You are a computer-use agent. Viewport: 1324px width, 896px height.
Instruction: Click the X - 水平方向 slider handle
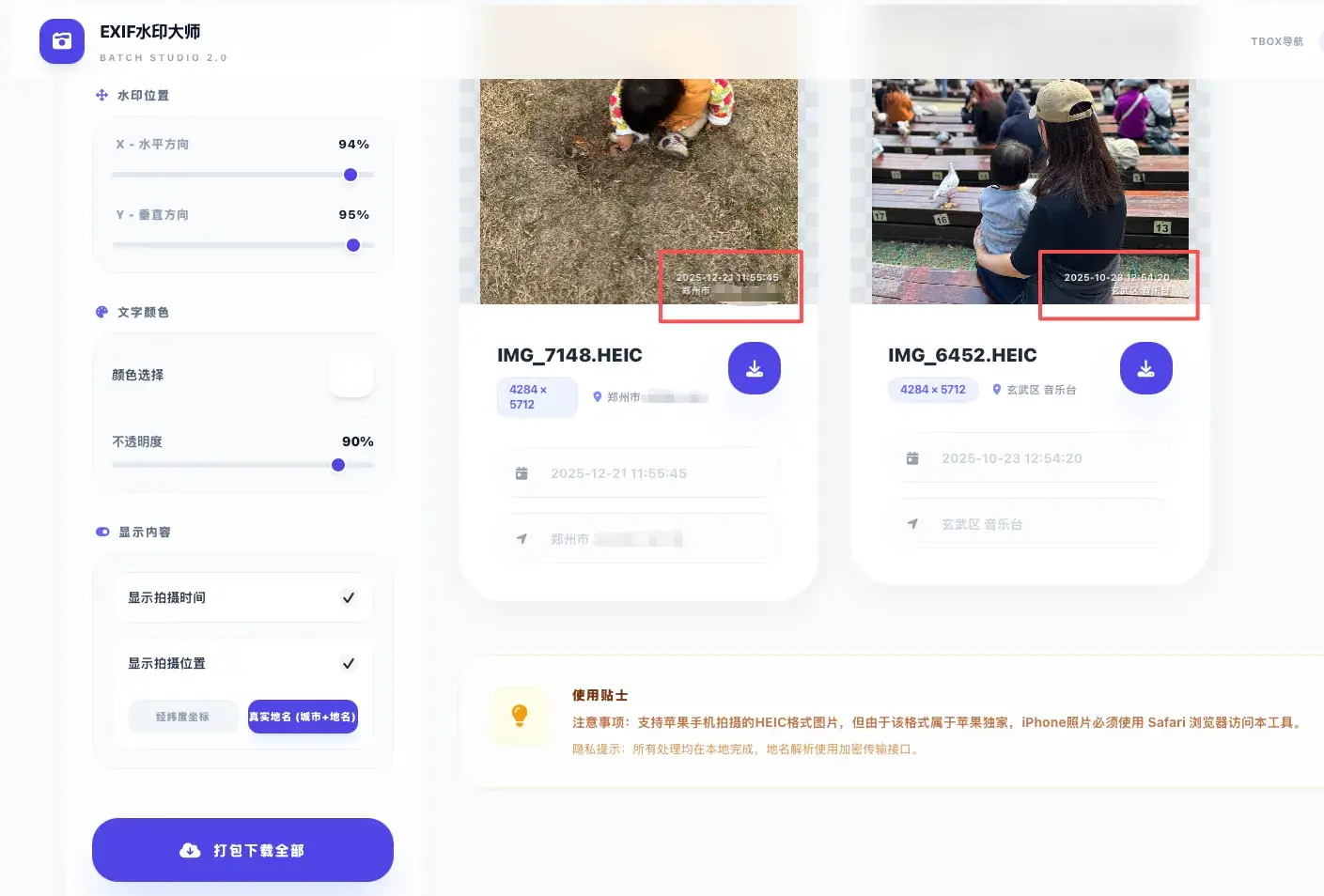(350, 175)
